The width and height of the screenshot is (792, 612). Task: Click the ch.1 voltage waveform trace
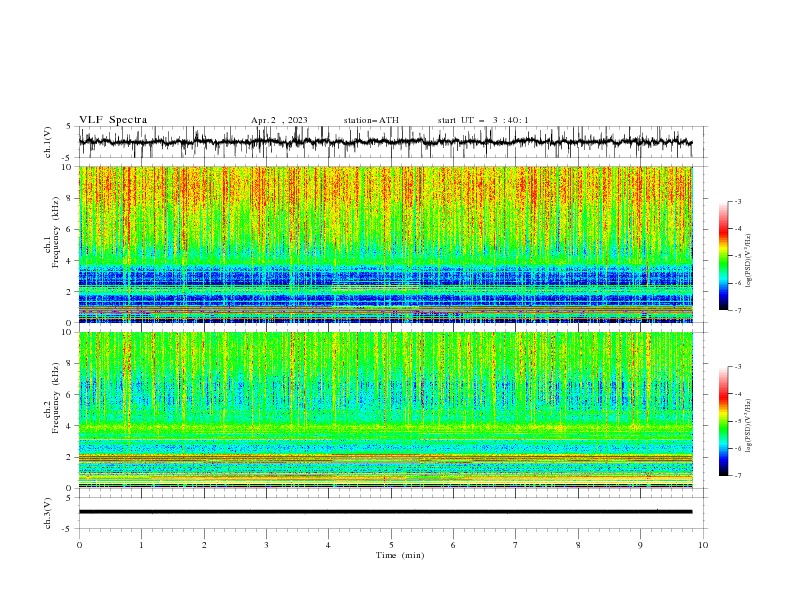pyautogui.click(x=385, y=142)
